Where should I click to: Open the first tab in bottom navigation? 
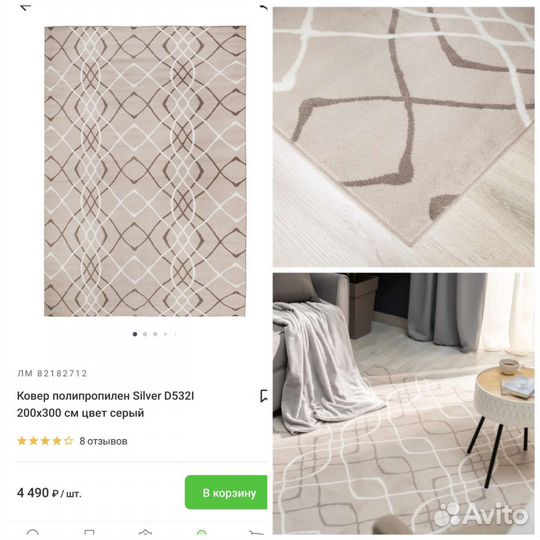coord(33,533)
